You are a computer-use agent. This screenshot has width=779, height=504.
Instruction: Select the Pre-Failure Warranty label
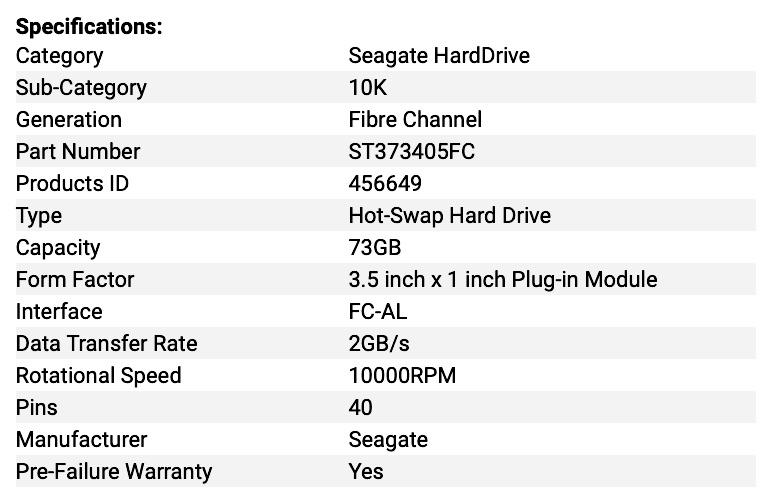point(114,471)
